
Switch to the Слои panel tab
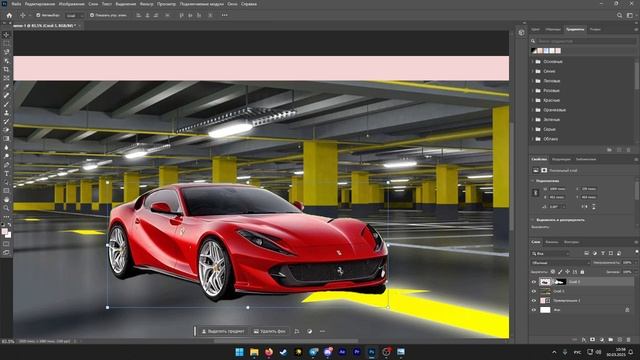pos(536,242)
